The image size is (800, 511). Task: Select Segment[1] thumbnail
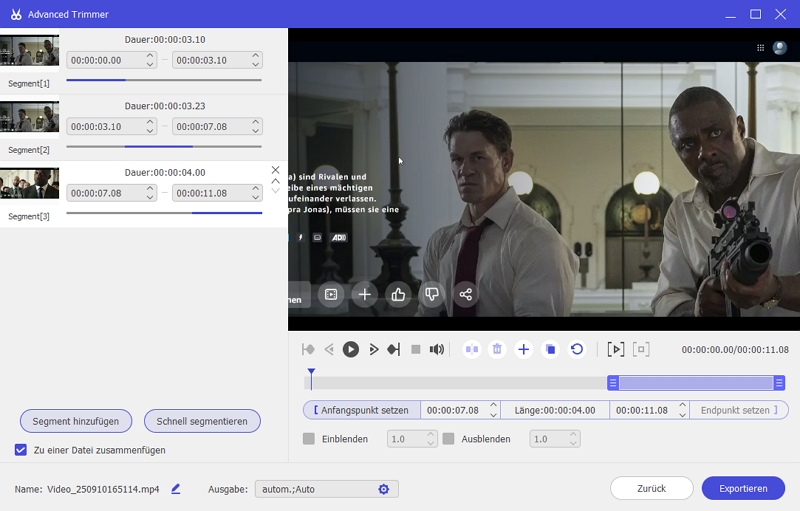[30, 50]
